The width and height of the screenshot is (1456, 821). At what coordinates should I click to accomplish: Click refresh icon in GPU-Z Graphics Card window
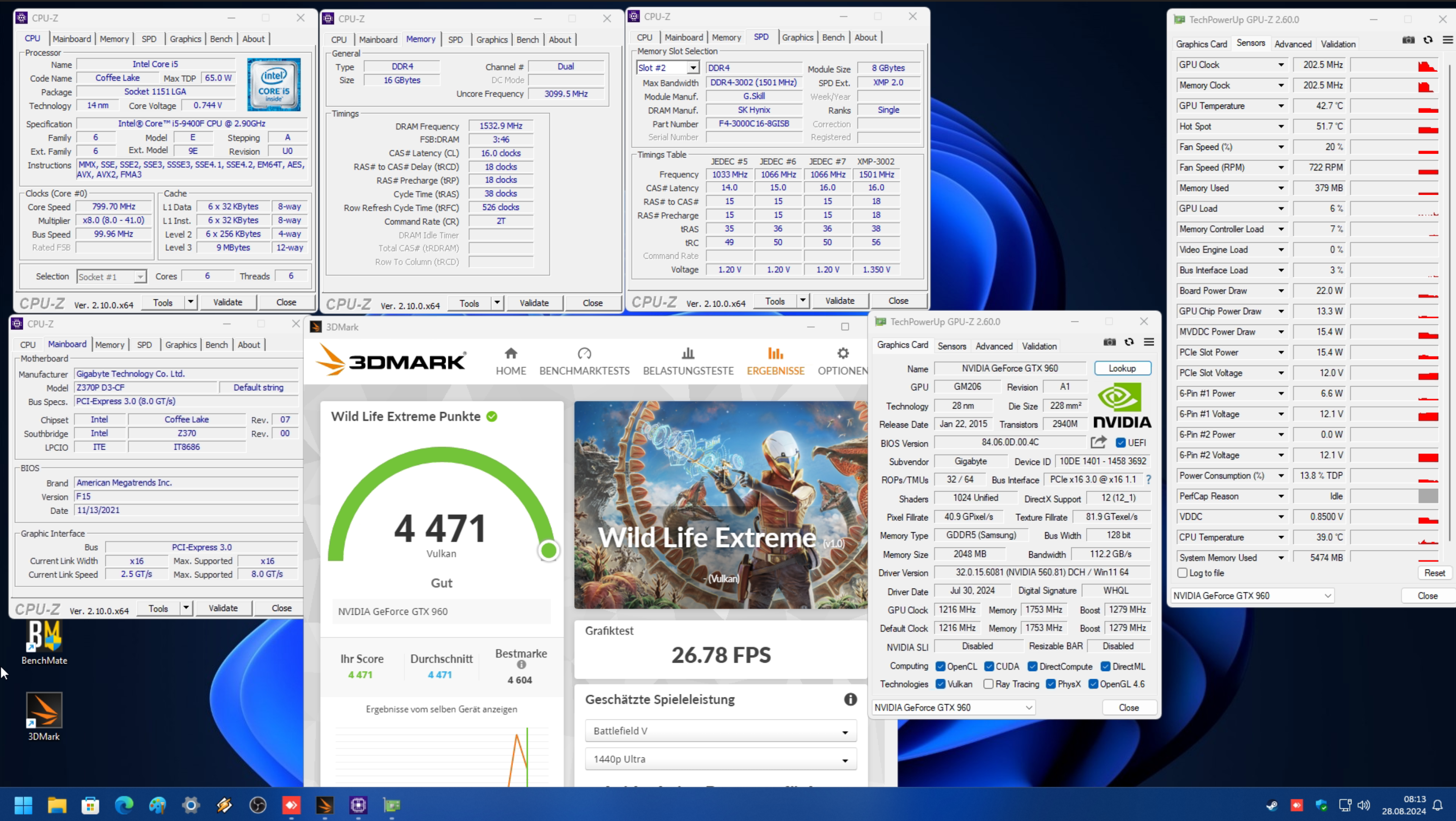(1129, 342)
